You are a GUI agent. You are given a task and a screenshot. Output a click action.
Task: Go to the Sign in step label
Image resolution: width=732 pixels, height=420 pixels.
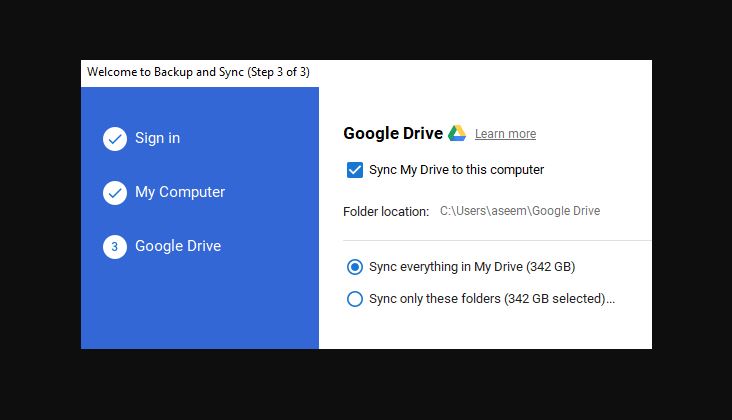tap(157, 138)
